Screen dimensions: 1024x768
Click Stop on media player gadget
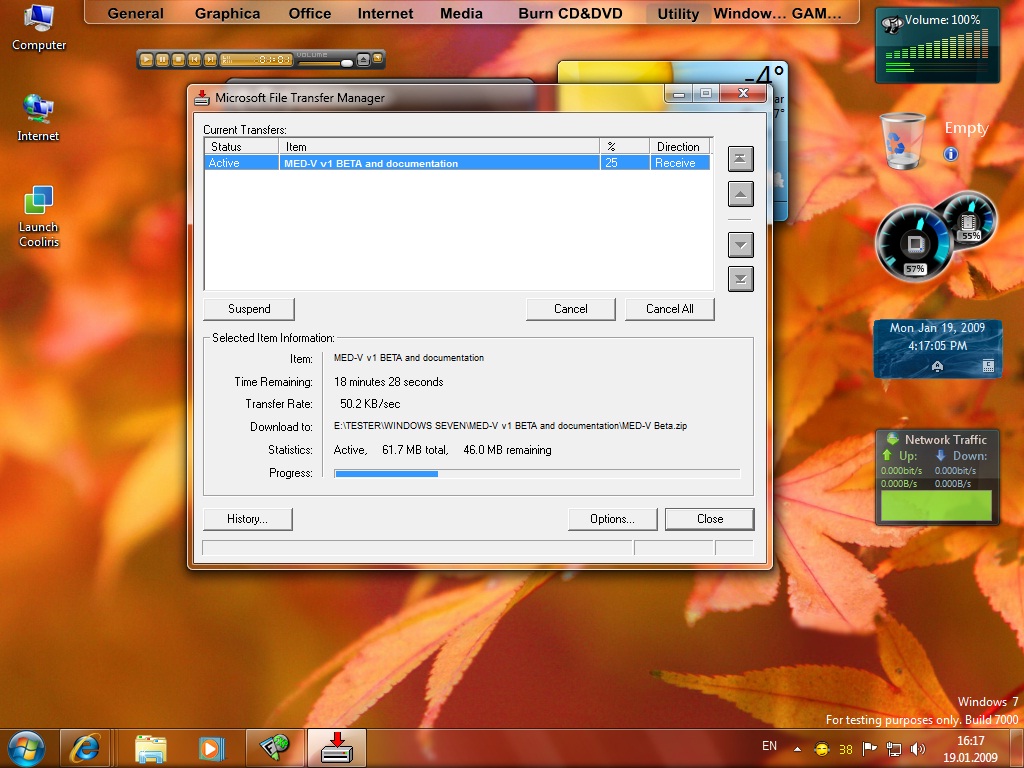178,59
